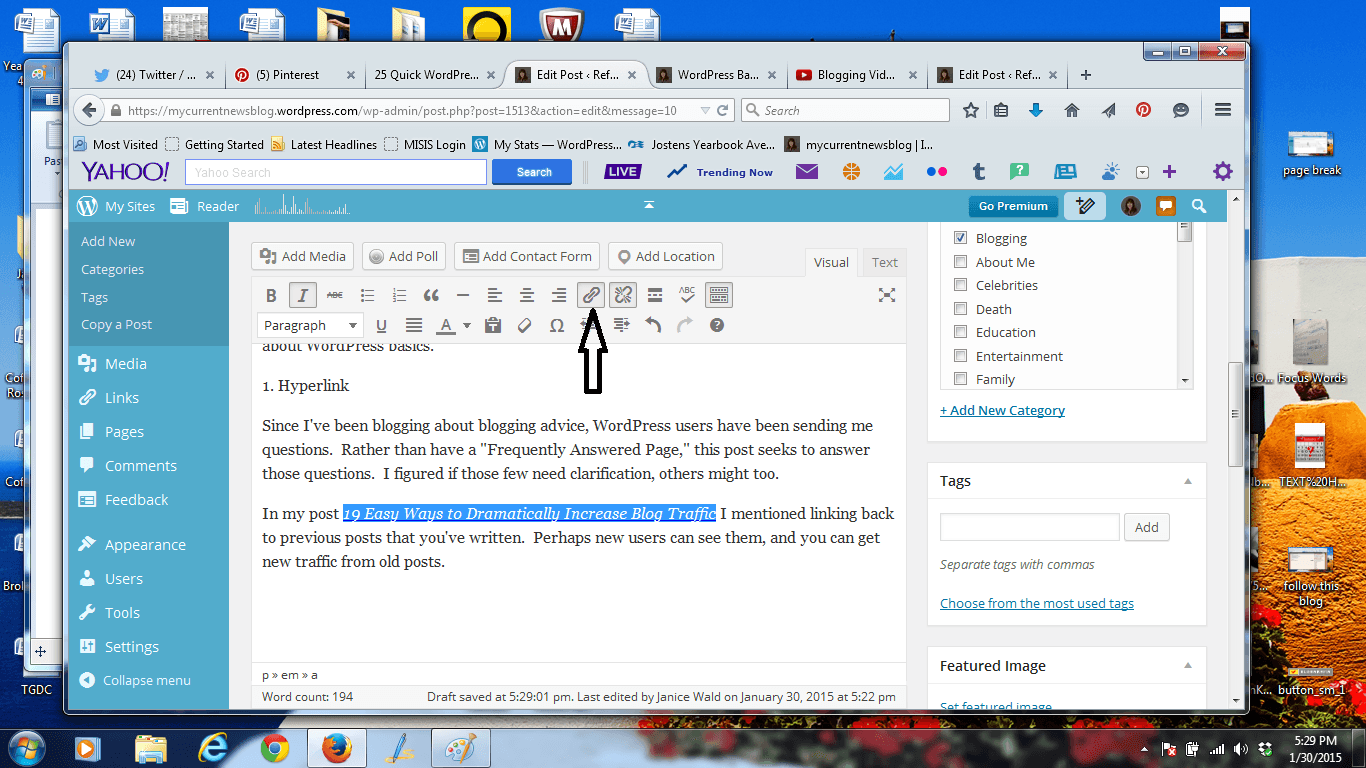Click Add New Category link
Viewport: 1366px width, 768px height.
[x=1002, y=410]
